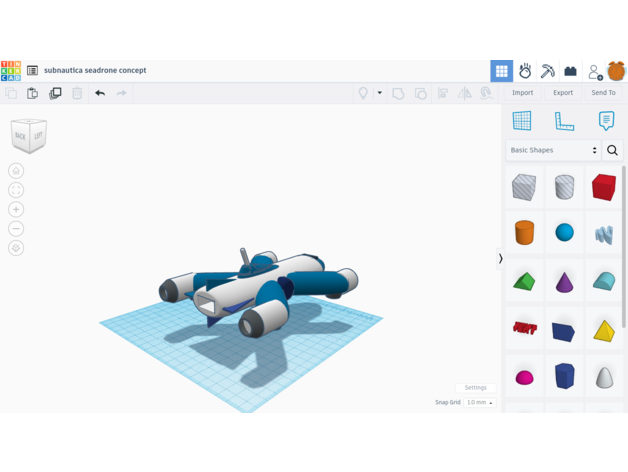Open the Snap Grid 1.0 mm dropdown

[479, 402]
